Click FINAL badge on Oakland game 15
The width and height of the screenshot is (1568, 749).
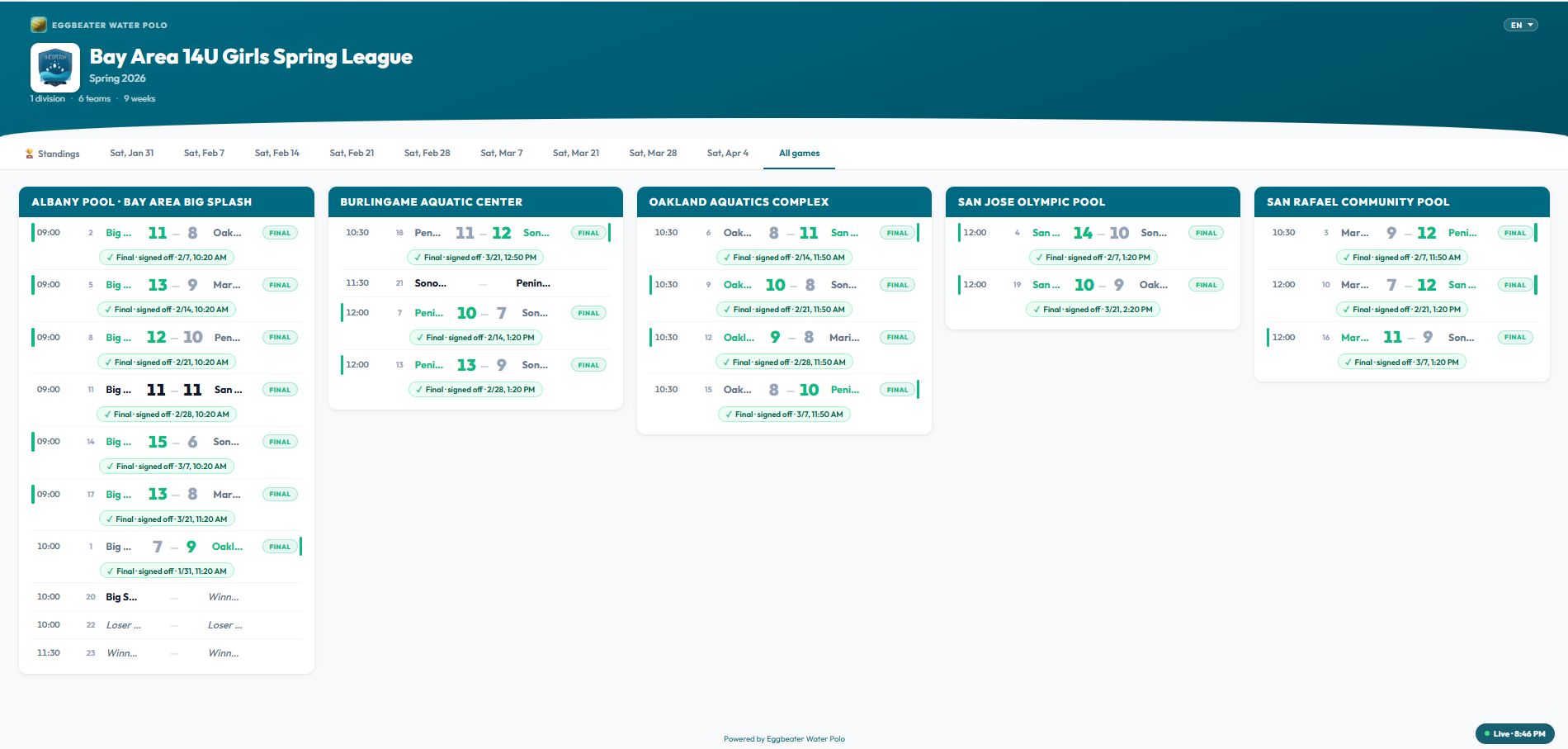(x=897, y=390)
